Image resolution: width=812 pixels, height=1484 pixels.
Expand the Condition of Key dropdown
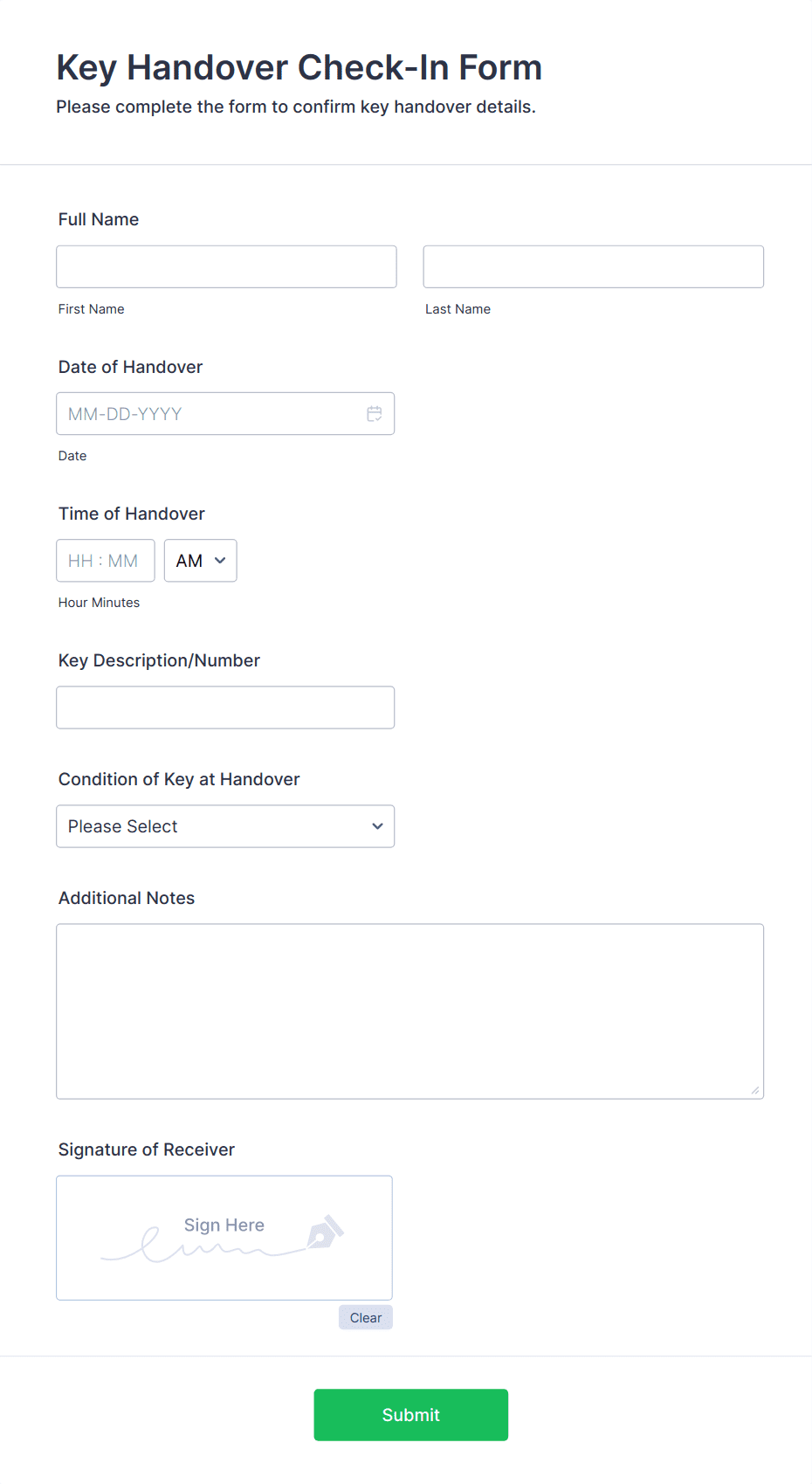click(225, 826)
